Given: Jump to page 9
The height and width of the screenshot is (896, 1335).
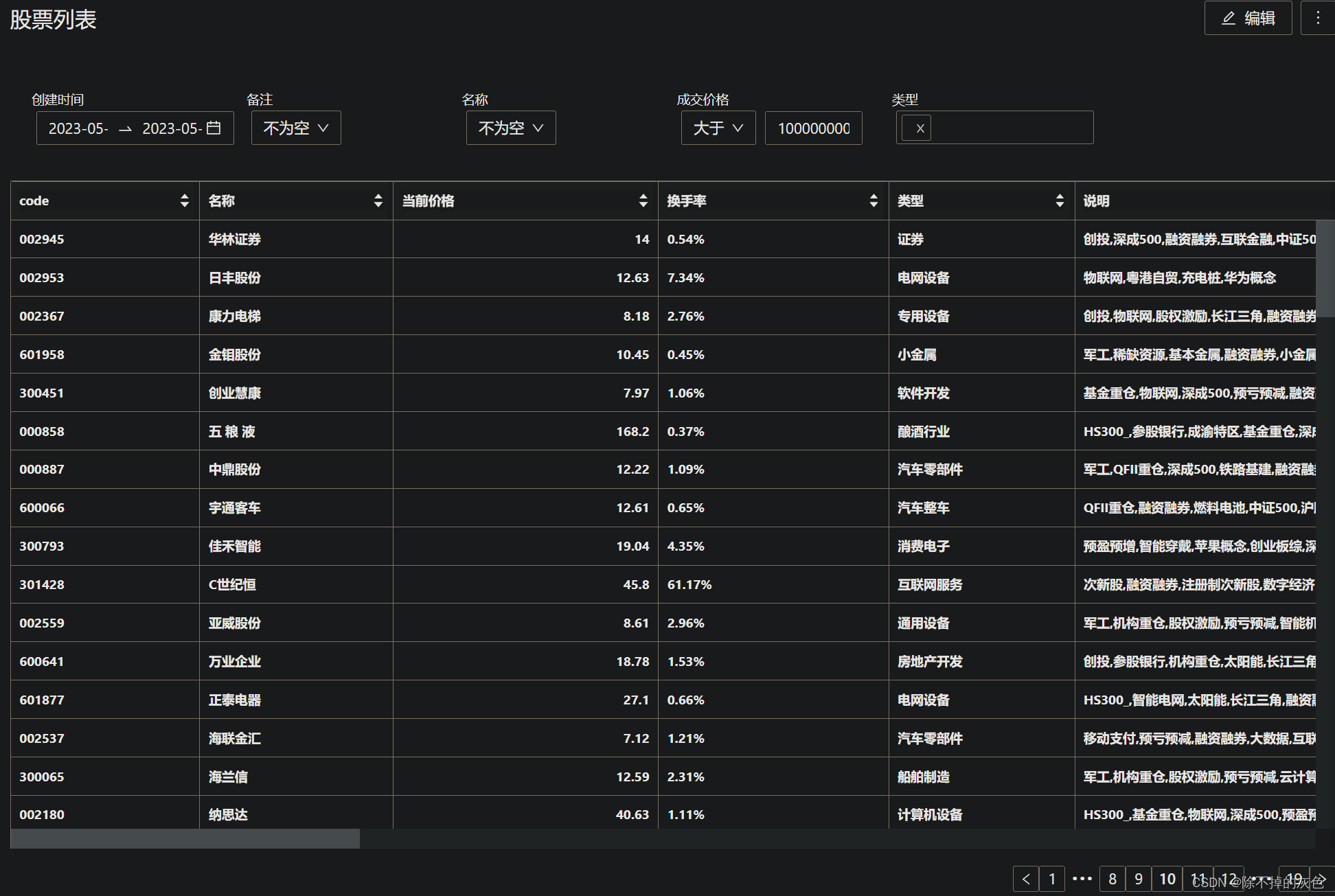Looking at the screenshot, I should [1139, 879].
